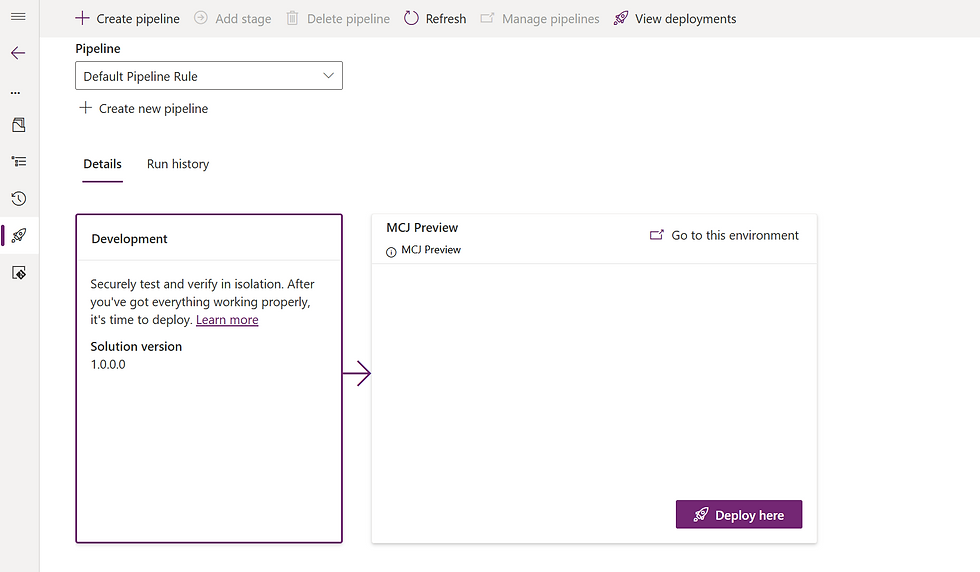
Task: Open View deployments from command bar
Action: [675, 19]
